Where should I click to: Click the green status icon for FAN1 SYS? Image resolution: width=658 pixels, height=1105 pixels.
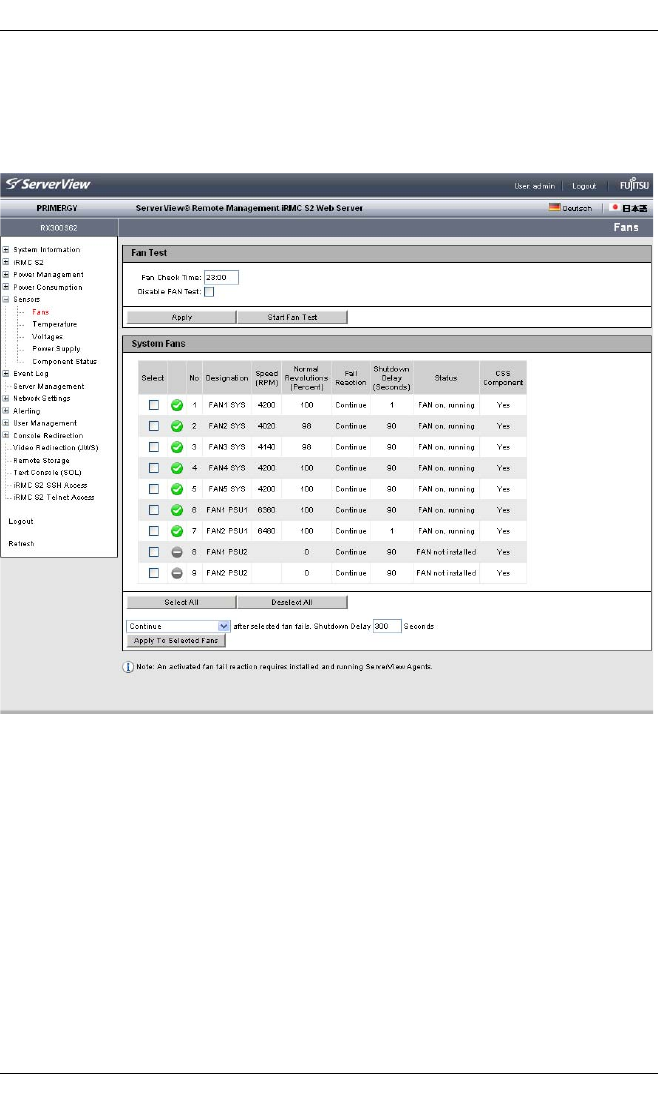pyautogui.click(x=177, y=405)
